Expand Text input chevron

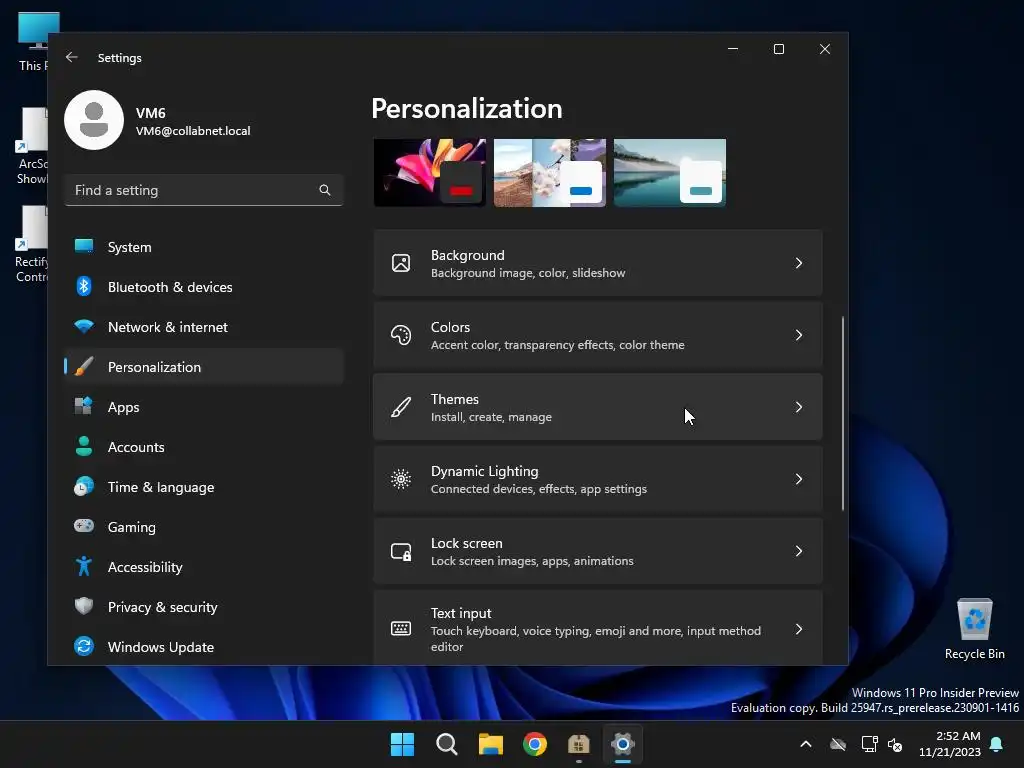tap(799, 629)
